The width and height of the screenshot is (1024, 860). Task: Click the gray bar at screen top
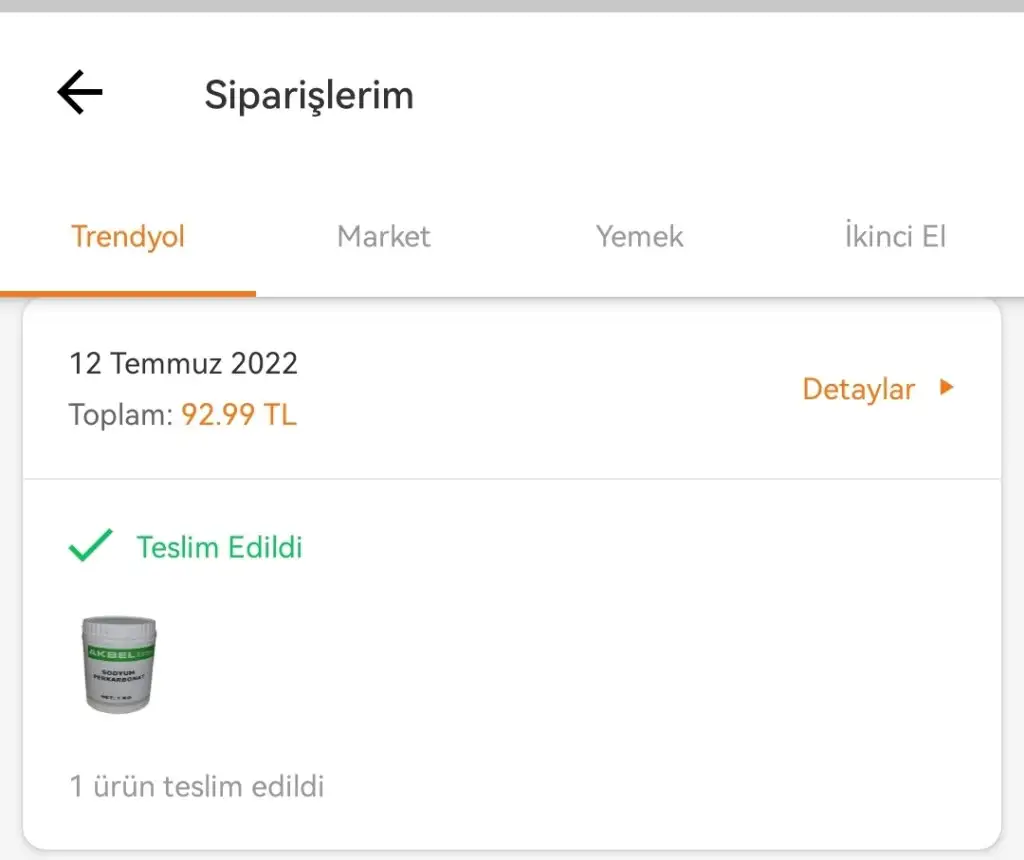[512, 6]
